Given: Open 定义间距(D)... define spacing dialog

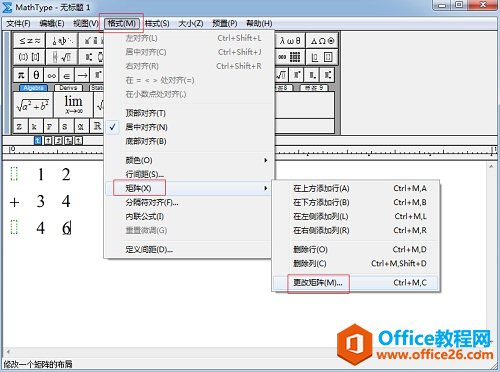Looking at the screenshot, I should pyautogui.click(x=149, y=249).
